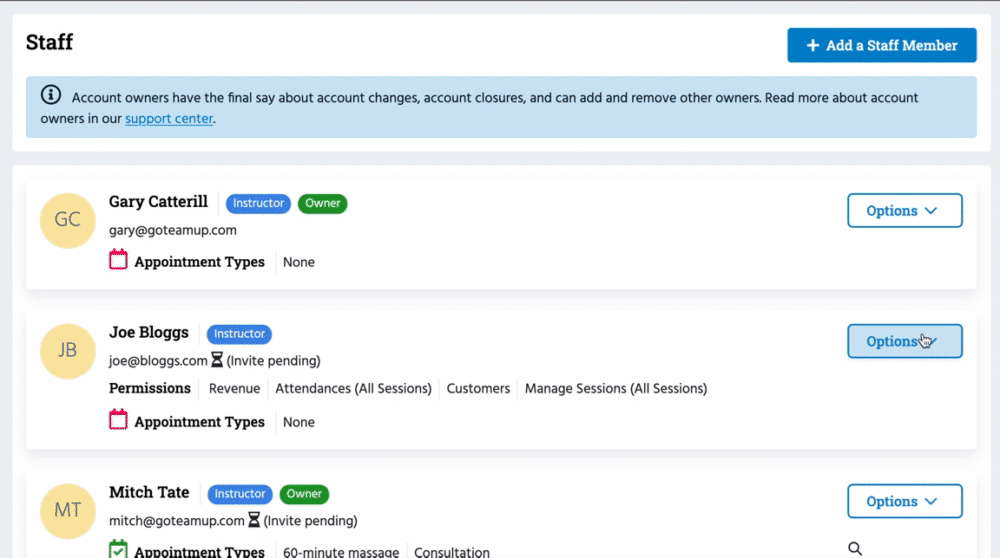The width and height of the screenshot is (1000, 558).
Task: Click Gary's green Owner badge
Action: (x=322, y=203)
